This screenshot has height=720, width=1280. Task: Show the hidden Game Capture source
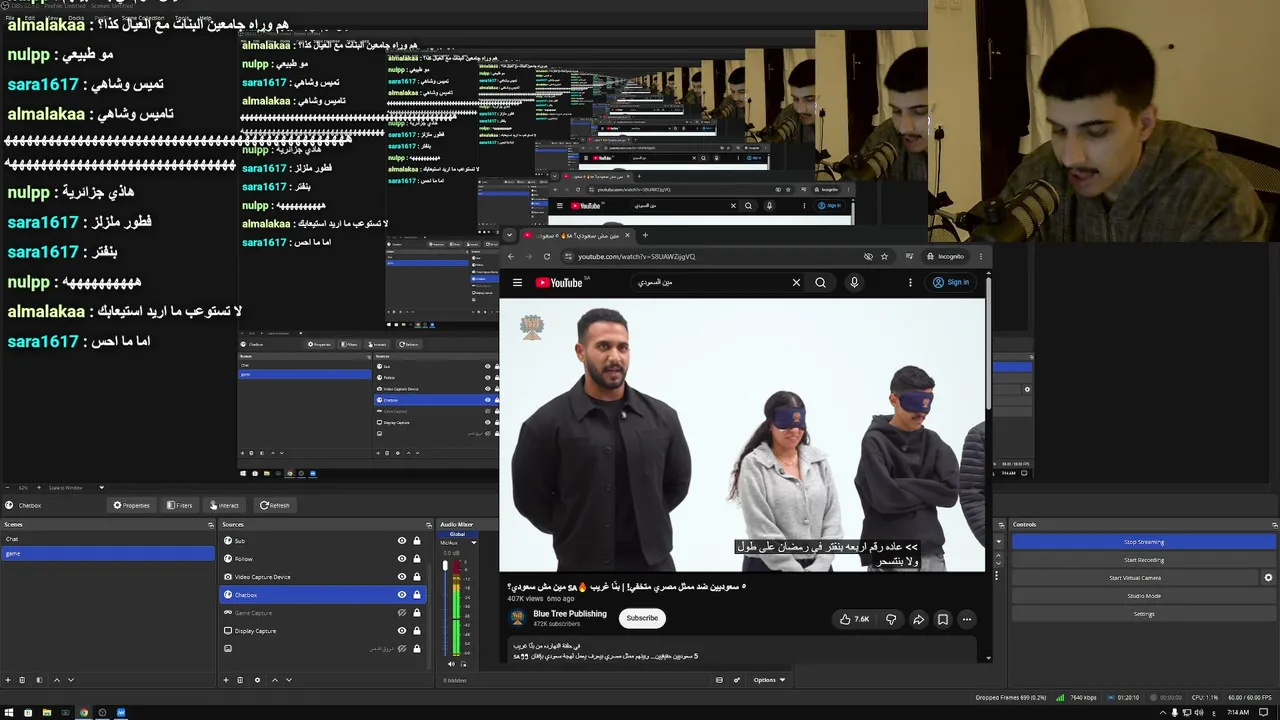[x=402, y=613]
